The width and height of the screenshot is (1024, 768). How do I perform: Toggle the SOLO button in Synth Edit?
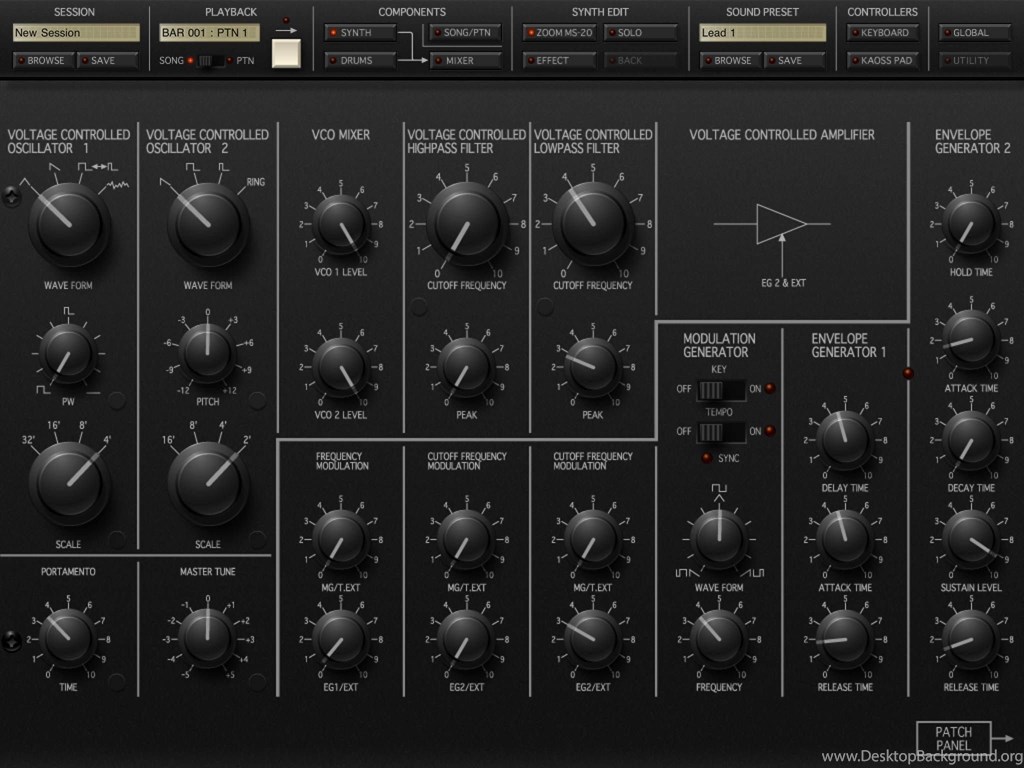(640, 33)
